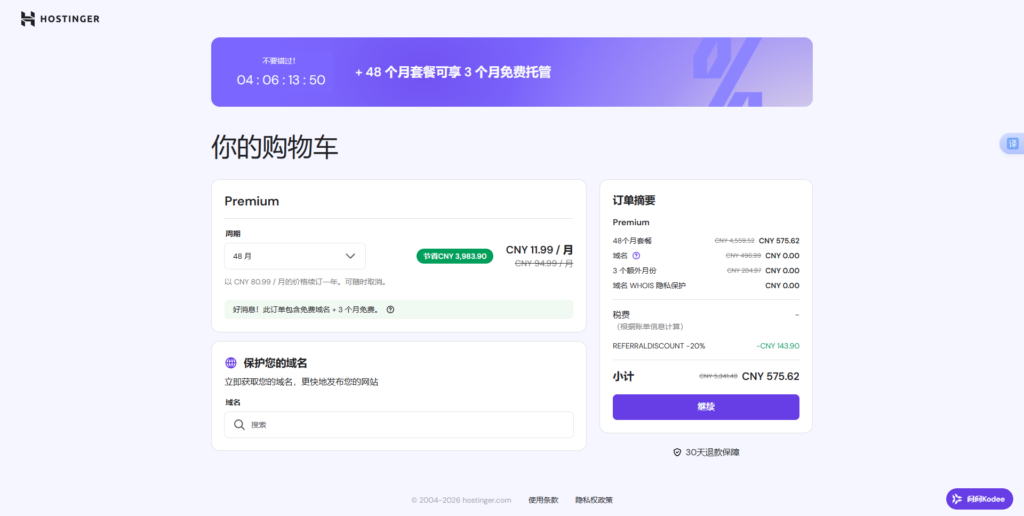
Task: Click the 30天退款保障 guarantee text
Action: pyautogui.click(x=713, y=453)
